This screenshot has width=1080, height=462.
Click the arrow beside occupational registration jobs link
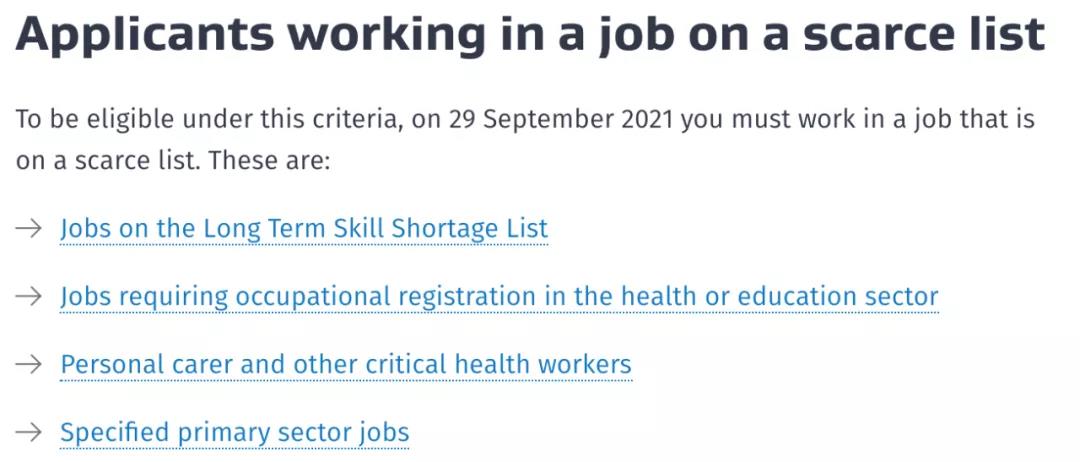29,297
